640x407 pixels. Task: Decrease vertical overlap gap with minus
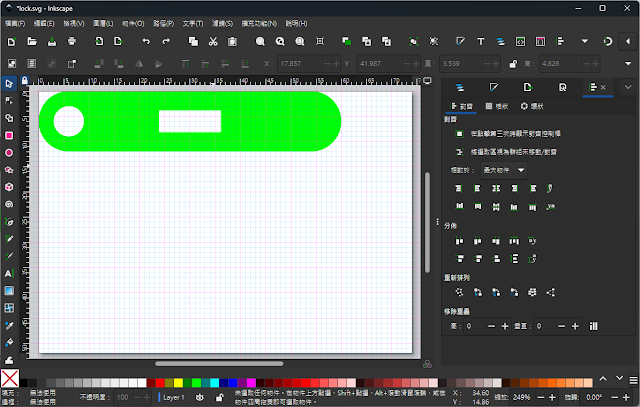pos(562,326)
